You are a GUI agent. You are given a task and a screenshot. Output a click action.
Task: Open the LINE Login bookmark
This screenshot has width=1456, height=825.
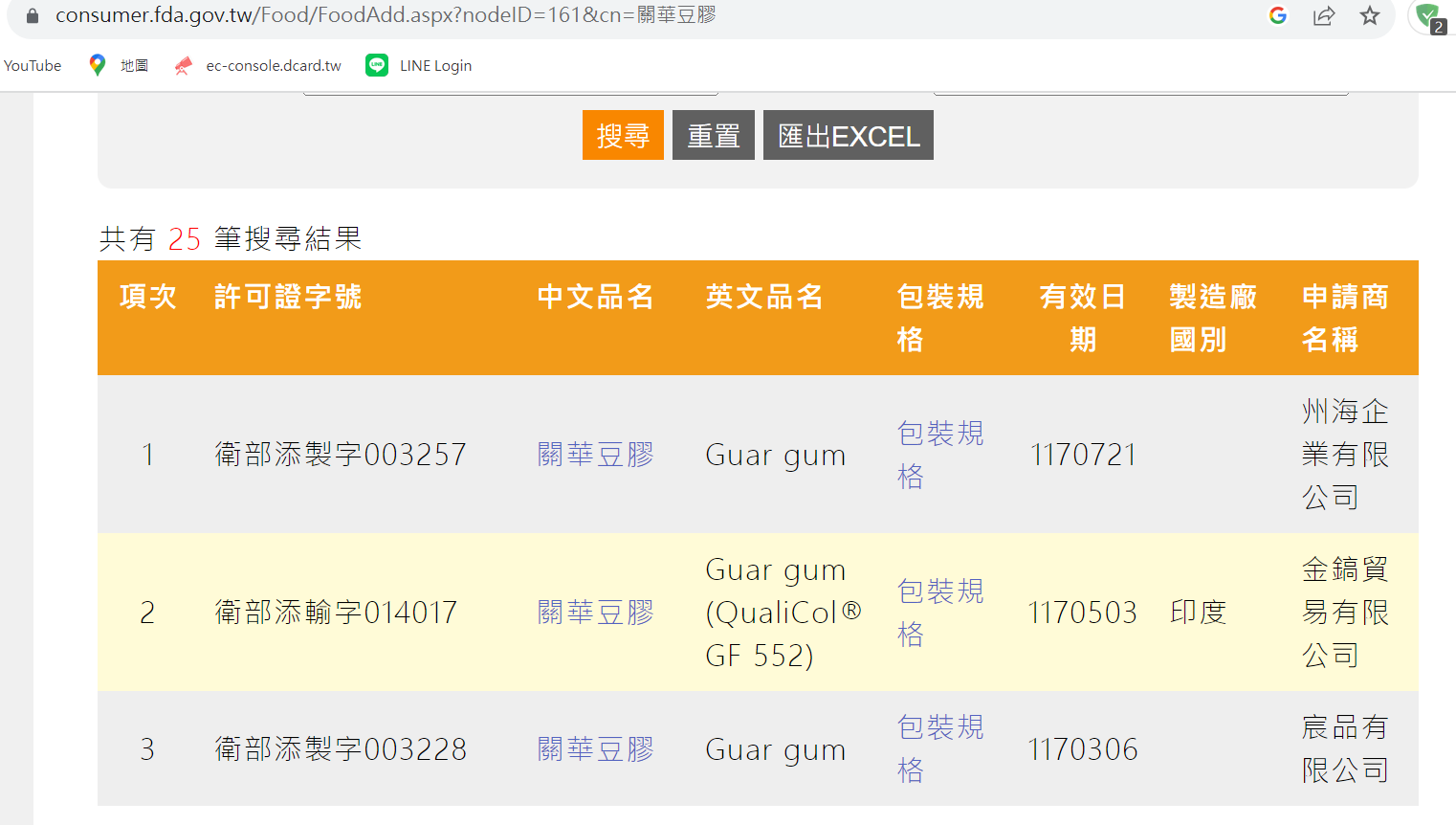click(x=419, y=65)
